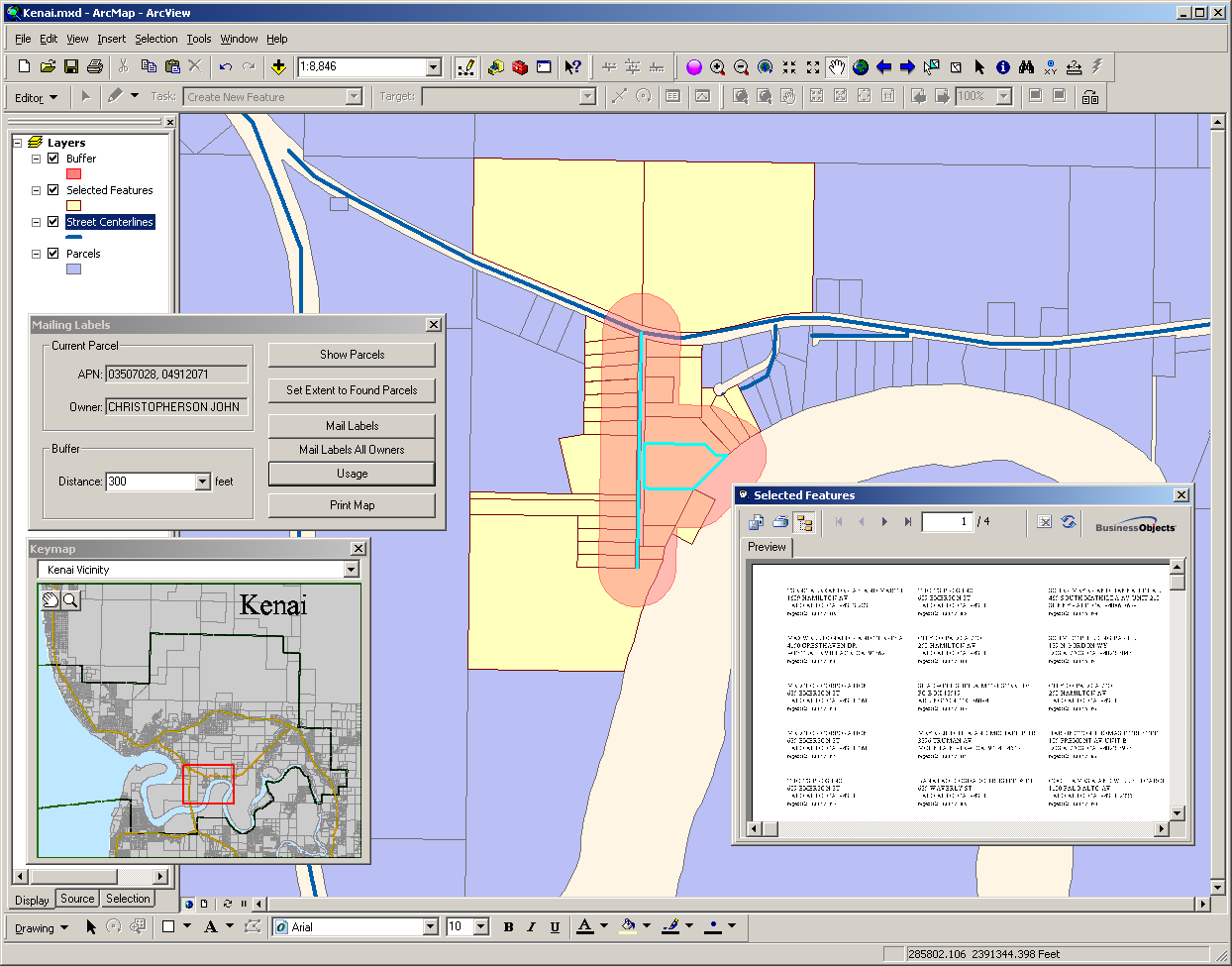
Task: Go to next page in report viewer
Action: 884,522
